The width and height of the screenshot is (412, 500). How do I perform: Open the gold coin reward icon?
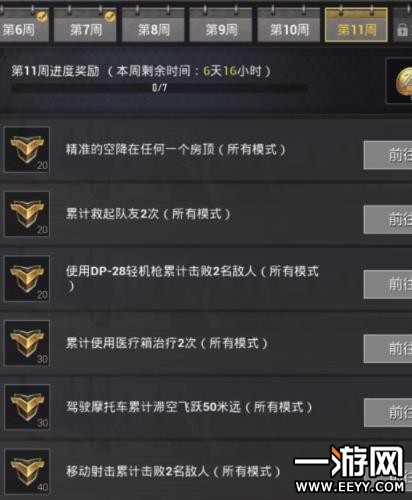[x=403, y=81]
